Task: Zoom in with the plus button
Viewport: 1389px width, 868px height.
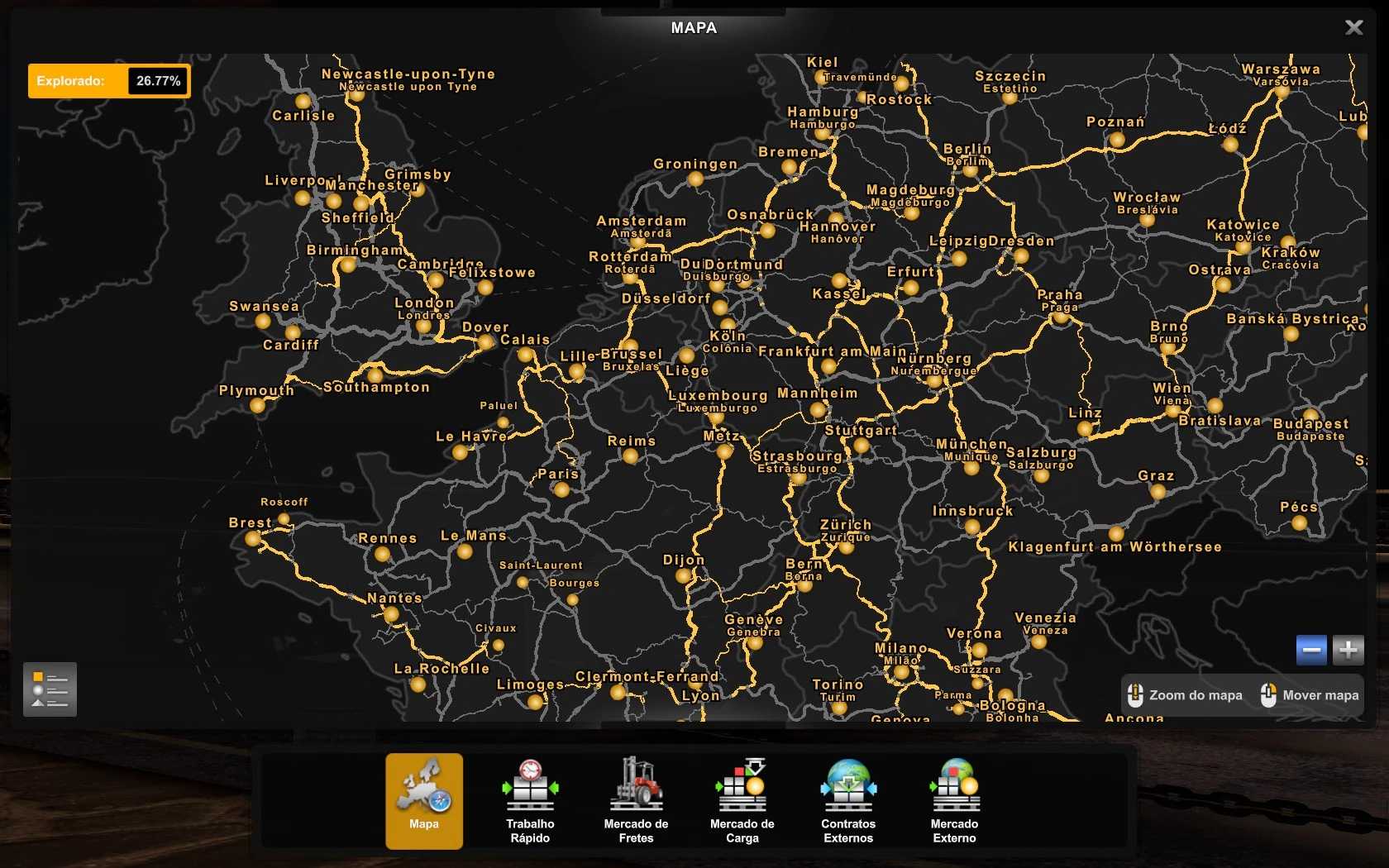Action: [1348, 650]
